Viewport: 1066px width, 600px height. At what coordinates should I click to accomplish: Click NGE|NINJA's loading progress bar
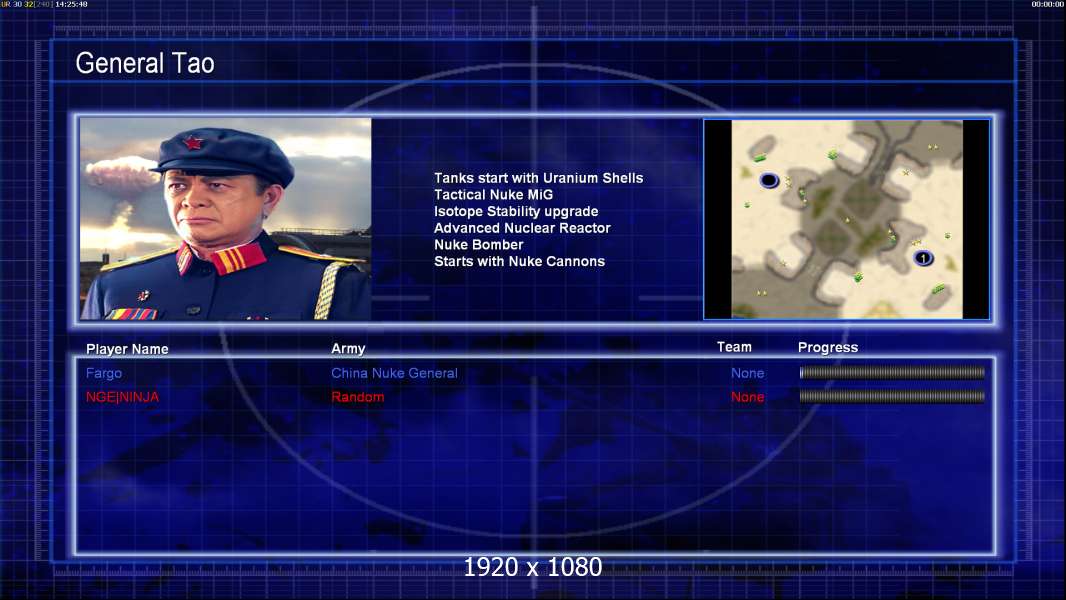point(892,396)
